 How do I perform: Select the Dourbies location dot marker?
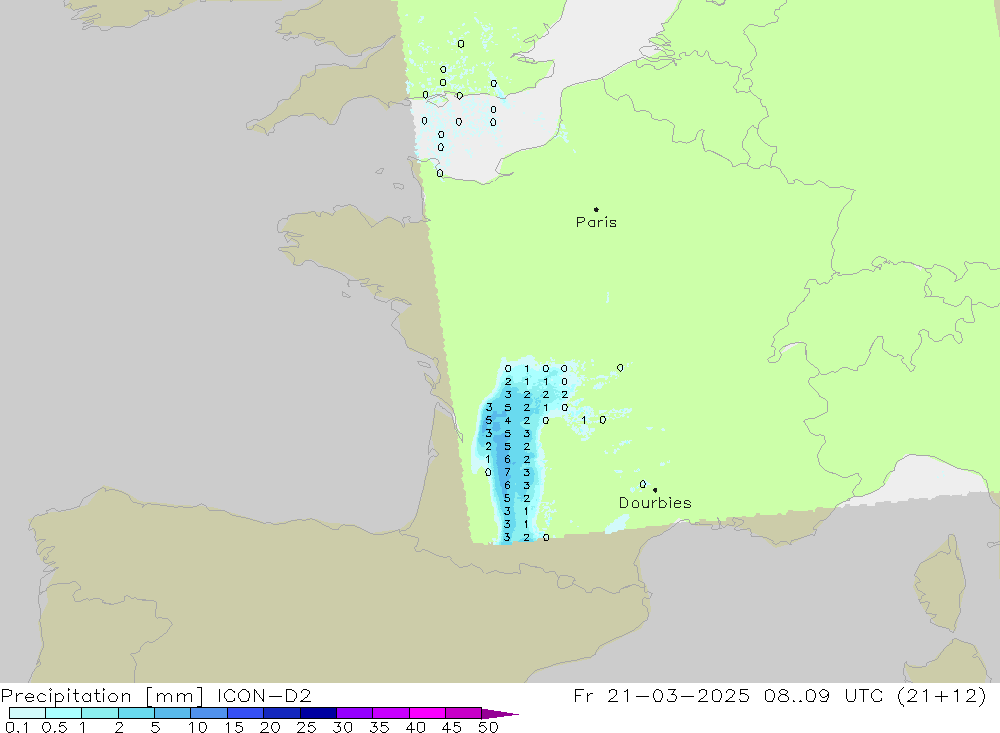655,490
